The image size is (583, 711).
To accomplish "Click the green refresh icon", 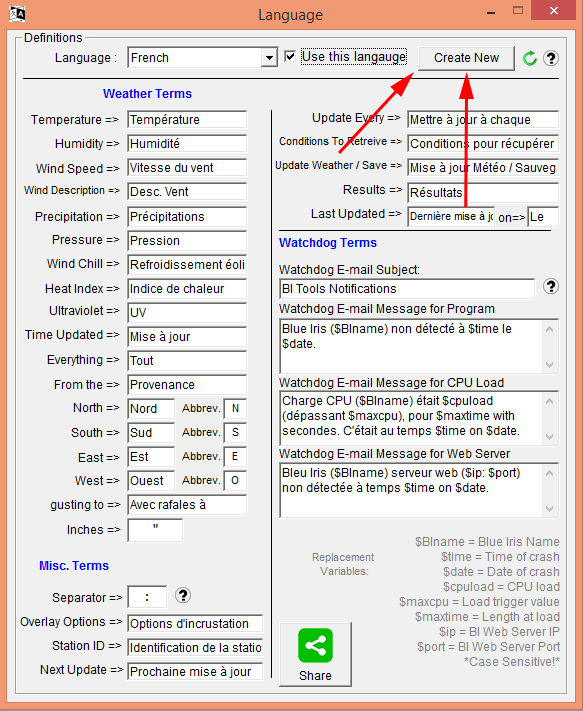I will click(530, 58).
